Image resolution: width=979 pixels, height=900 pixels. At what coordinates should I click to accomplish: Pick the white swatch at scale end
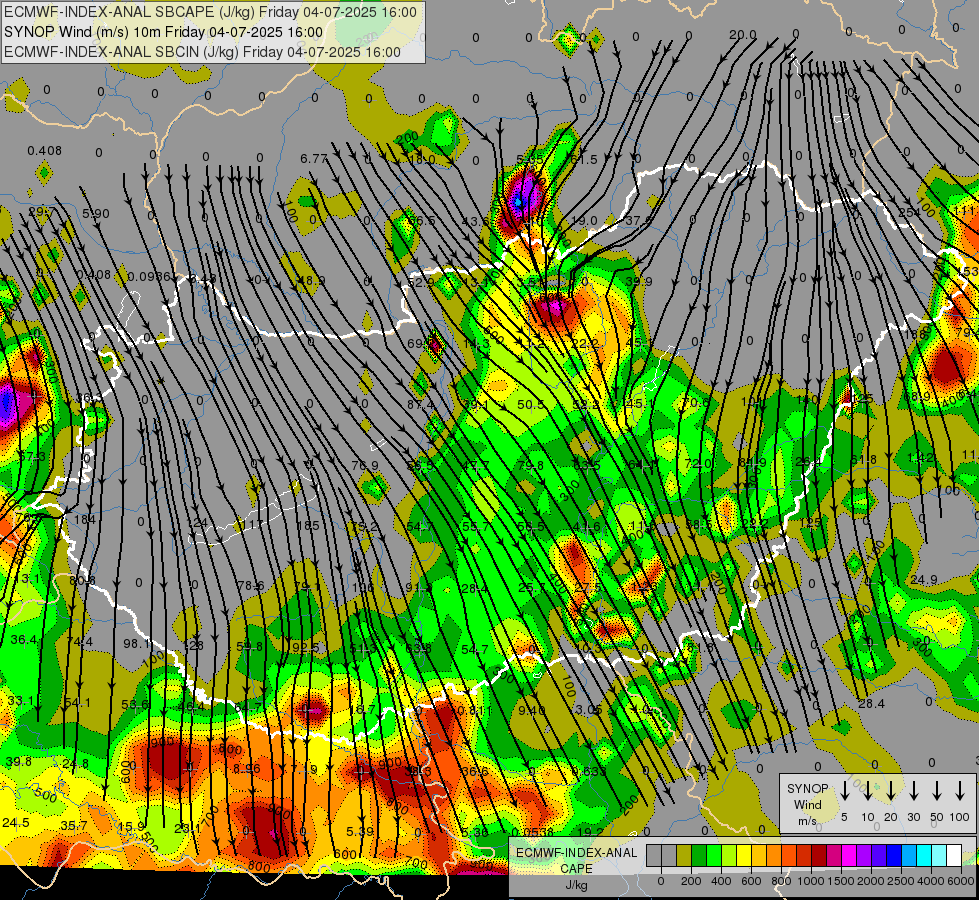tap(953, 856)
